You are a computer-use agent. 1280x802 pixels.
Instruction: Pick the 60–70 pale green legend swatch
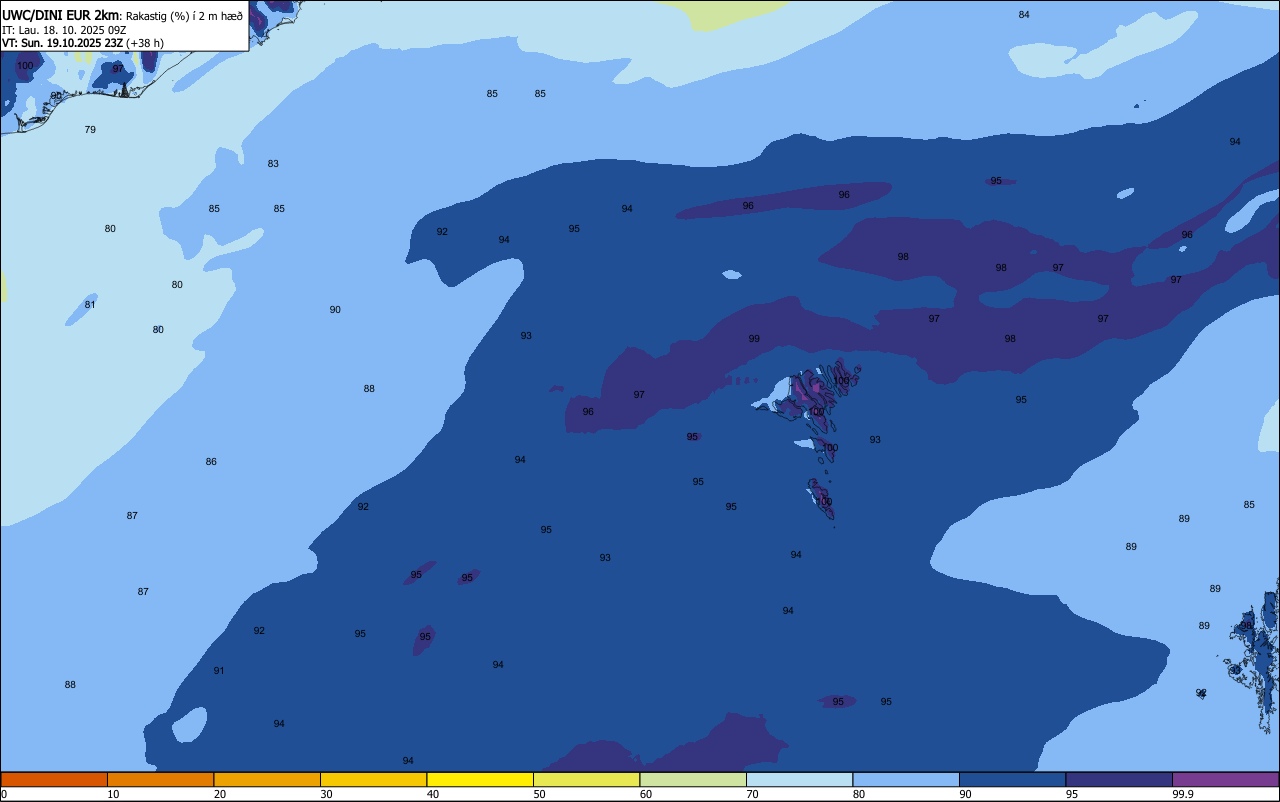coord(693,779)
